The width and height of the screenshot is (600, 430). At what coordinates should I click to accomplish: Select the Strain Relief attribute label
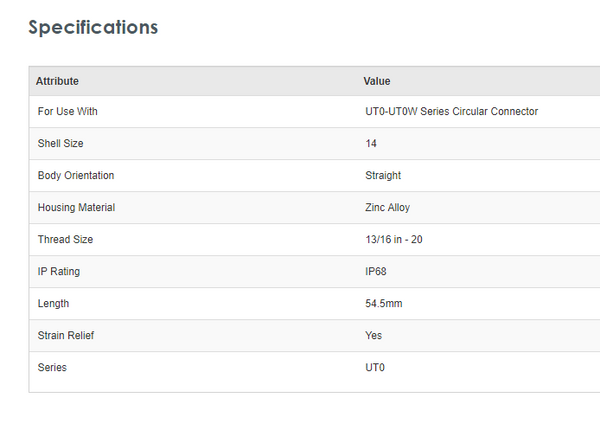click(x=66, y=336)
